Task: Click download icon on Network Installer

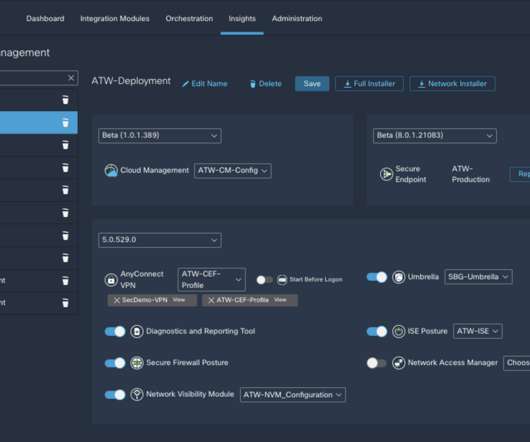Action: (x=421, y=84)
